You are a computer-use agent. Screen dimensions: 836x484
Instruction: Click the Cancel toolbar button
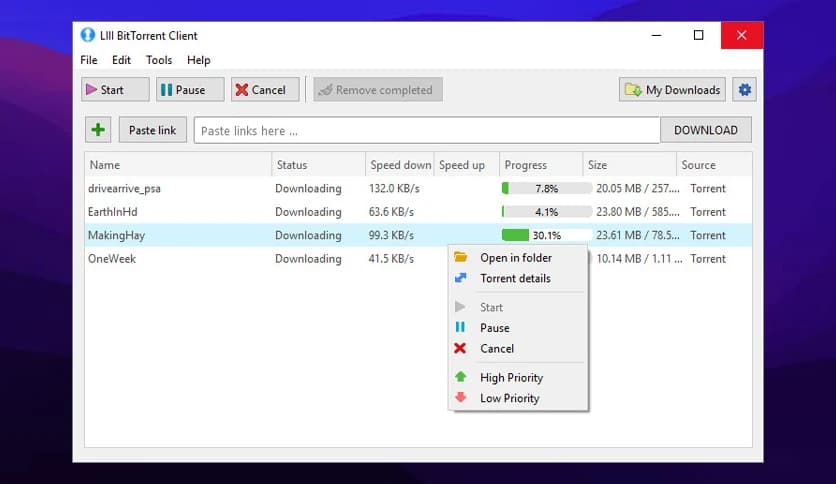pyautogui.click(x=265, y=90)
